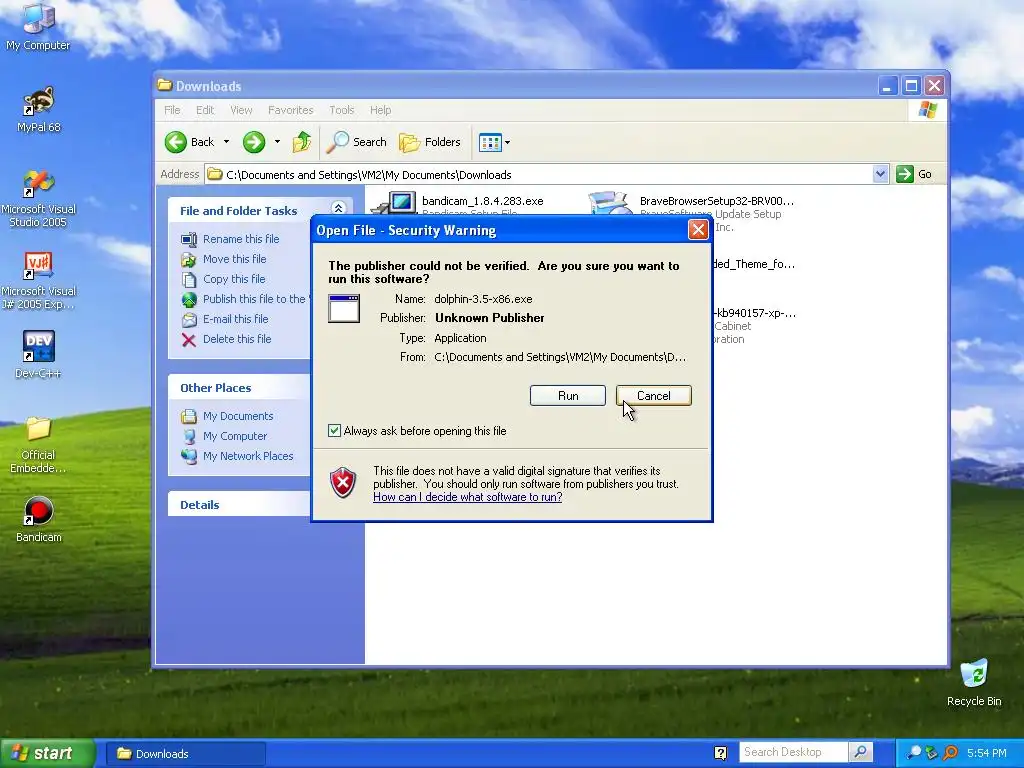Click the Details panel header
Viewport: 1024px width, 768px height.
239,505
